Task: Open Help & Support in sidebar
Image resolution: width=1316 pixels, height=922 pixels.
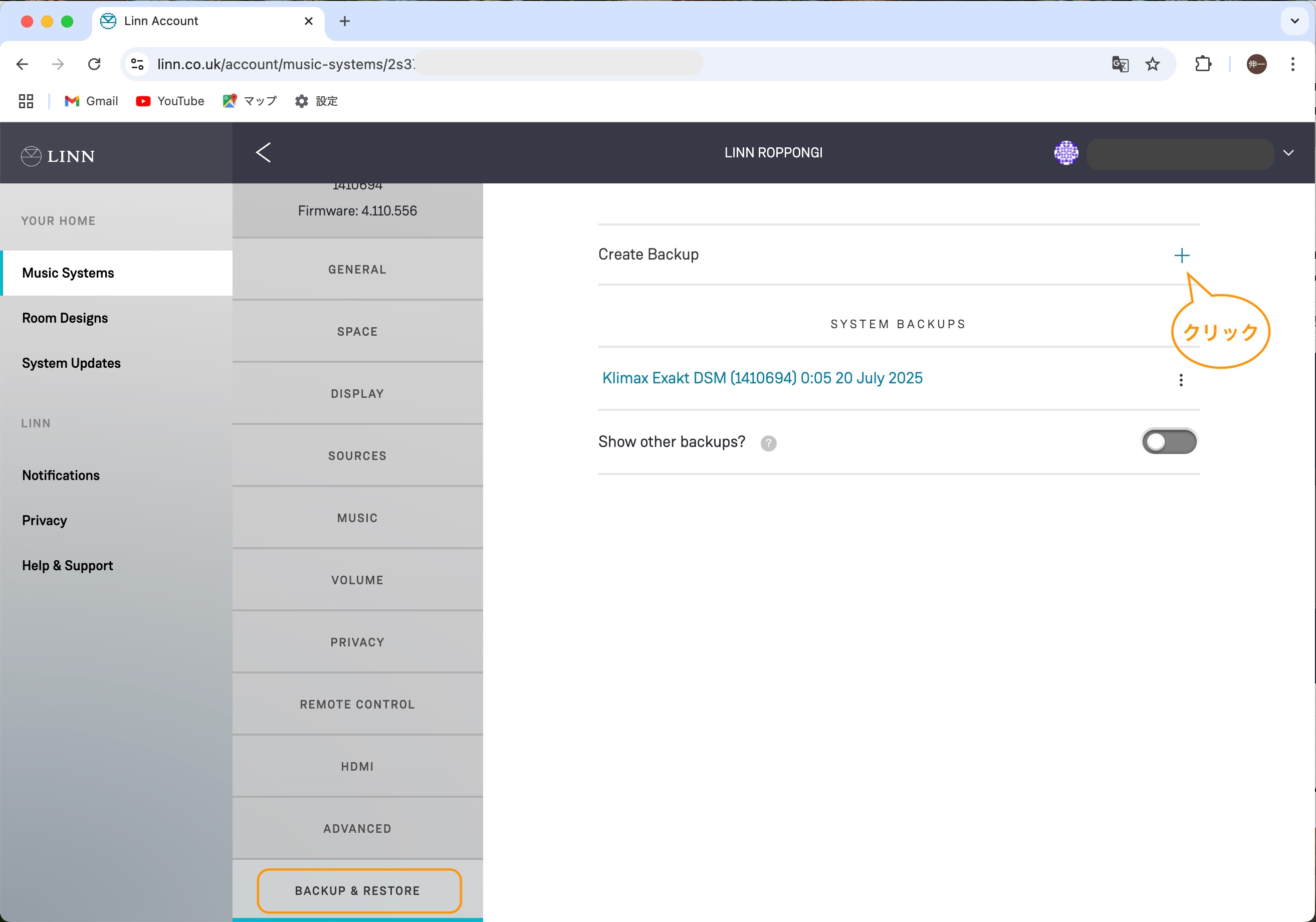Action: click(67, 566)
